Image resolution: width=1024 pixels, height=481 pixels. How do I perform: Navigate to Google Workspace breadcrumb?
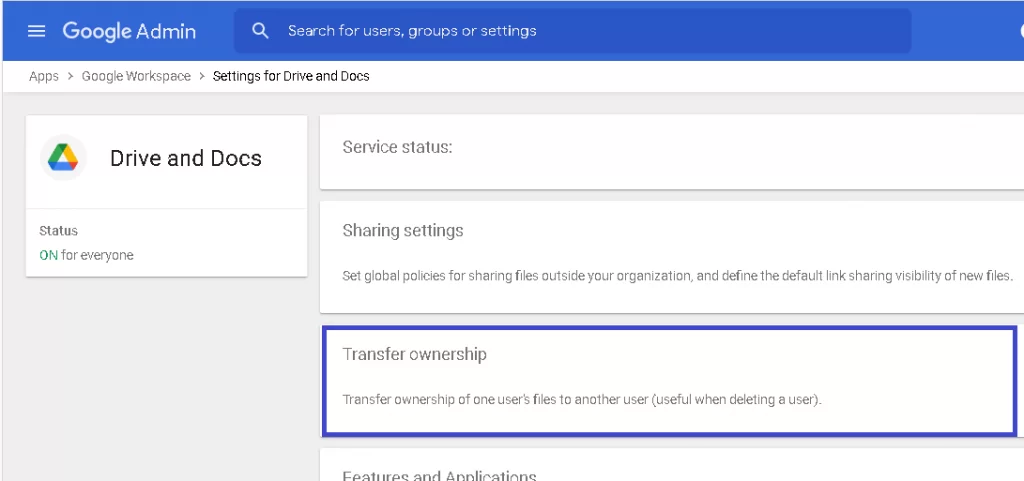(136, 77)
